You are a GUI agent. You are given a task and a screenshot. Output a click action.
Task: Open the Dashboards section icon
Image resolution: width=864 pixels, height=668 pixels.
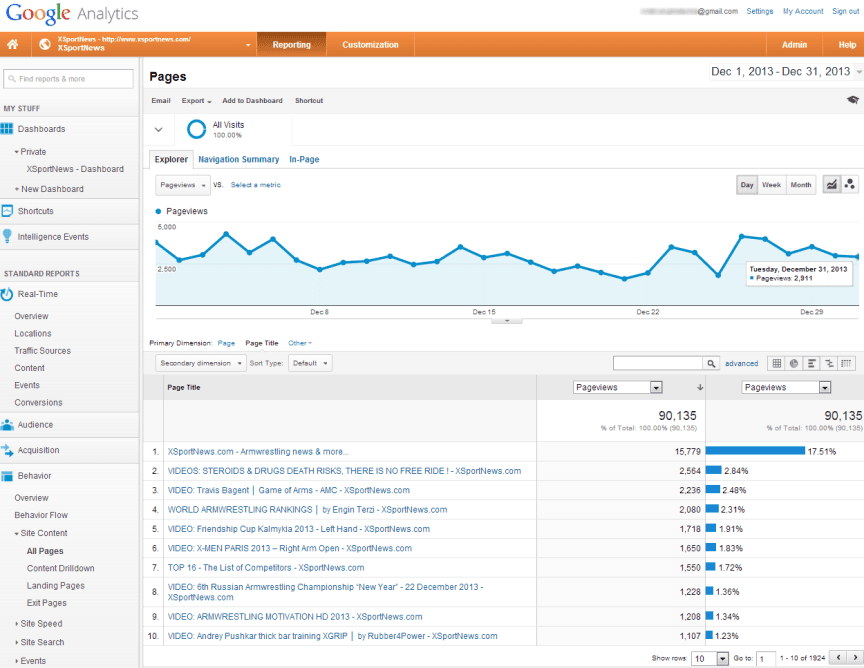tap(7, 129)
